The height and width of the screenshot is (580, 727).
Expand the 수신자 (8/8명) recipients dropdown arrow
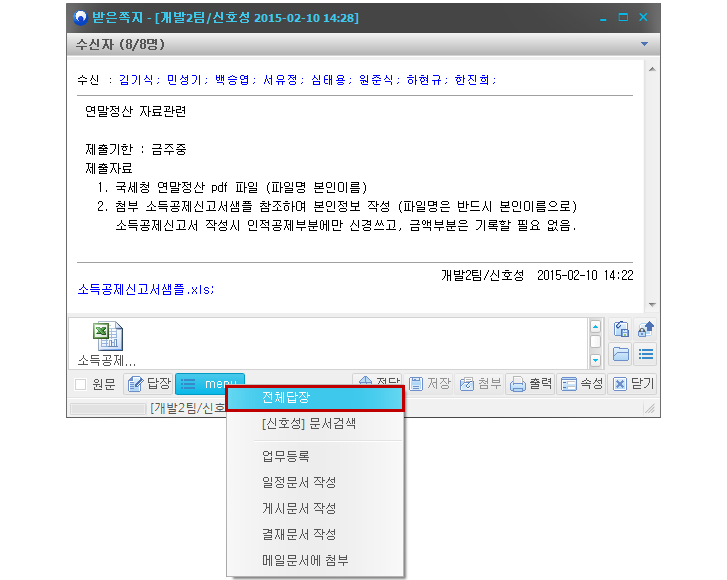pyautogui.click(x=644, y=44)
